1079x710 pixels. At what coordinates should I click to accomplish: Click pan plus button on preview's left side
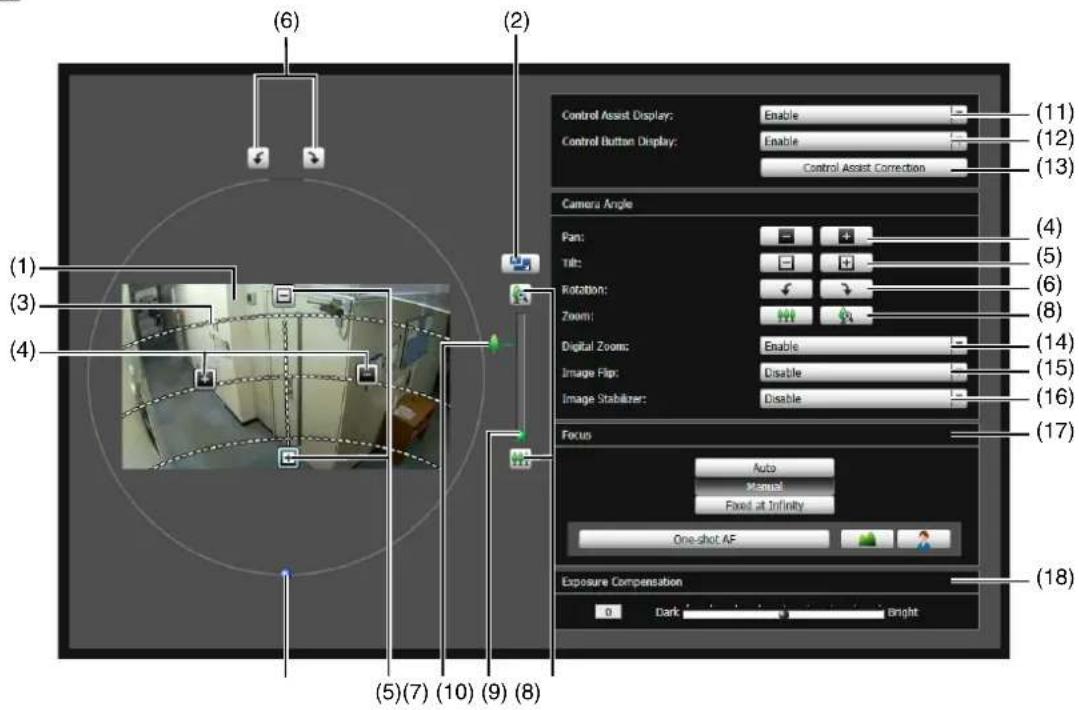205,378
